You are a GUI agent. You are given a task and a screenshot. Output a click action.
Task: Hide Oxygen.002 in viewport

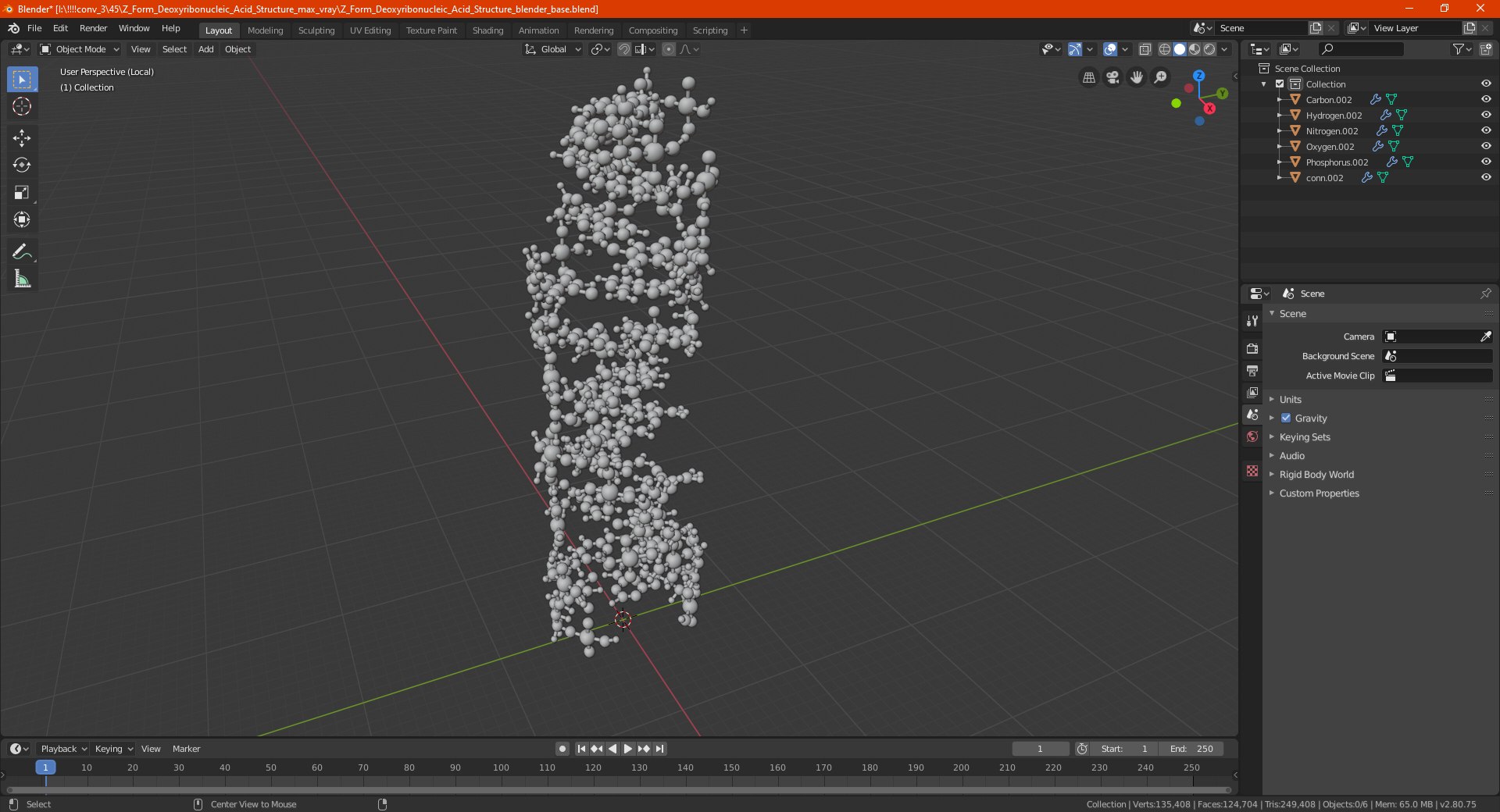[x=1486, y=146]
